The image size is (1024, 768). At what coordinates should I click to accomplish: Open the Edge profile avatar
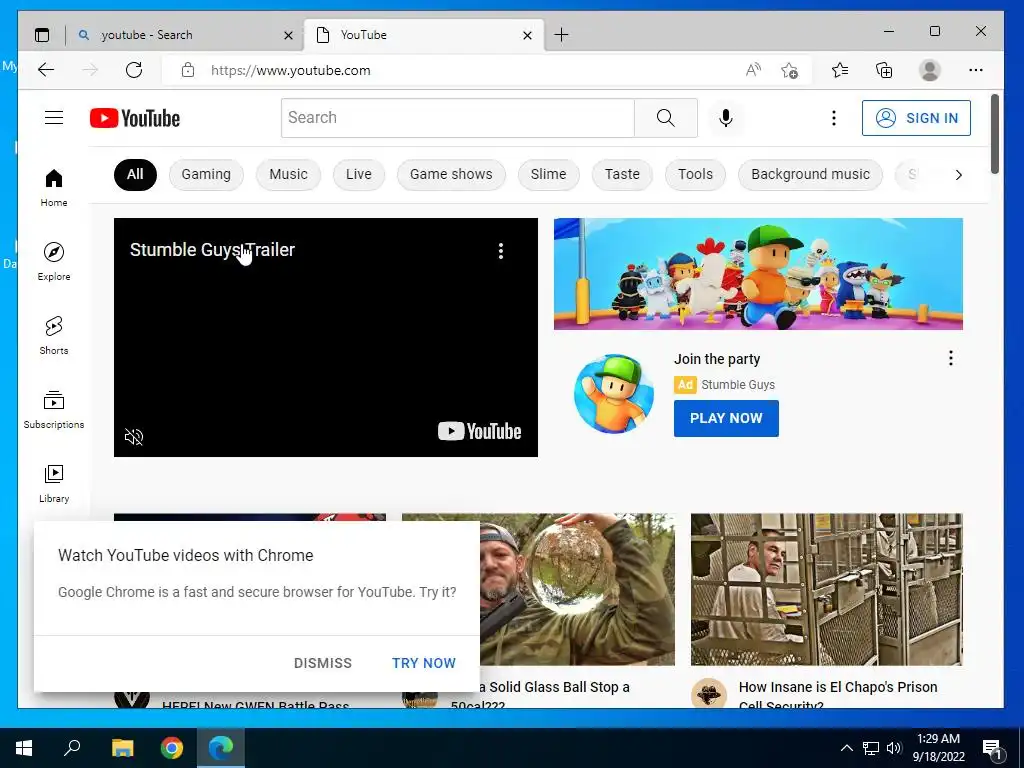point(929,70)
